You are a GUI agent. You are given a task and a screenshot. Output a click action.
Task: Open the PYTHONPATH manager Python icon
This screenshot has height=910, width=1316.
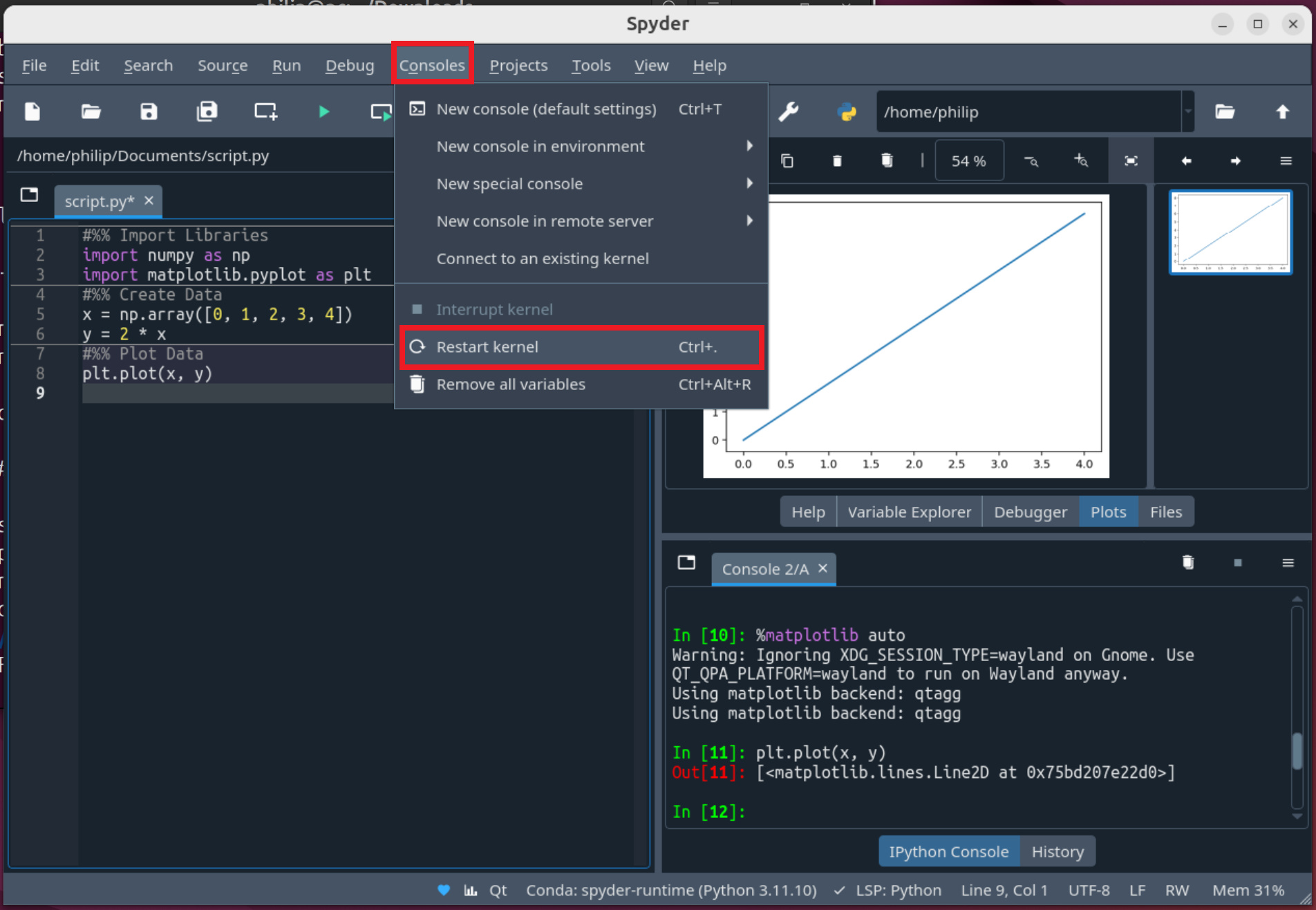[847, 111]
